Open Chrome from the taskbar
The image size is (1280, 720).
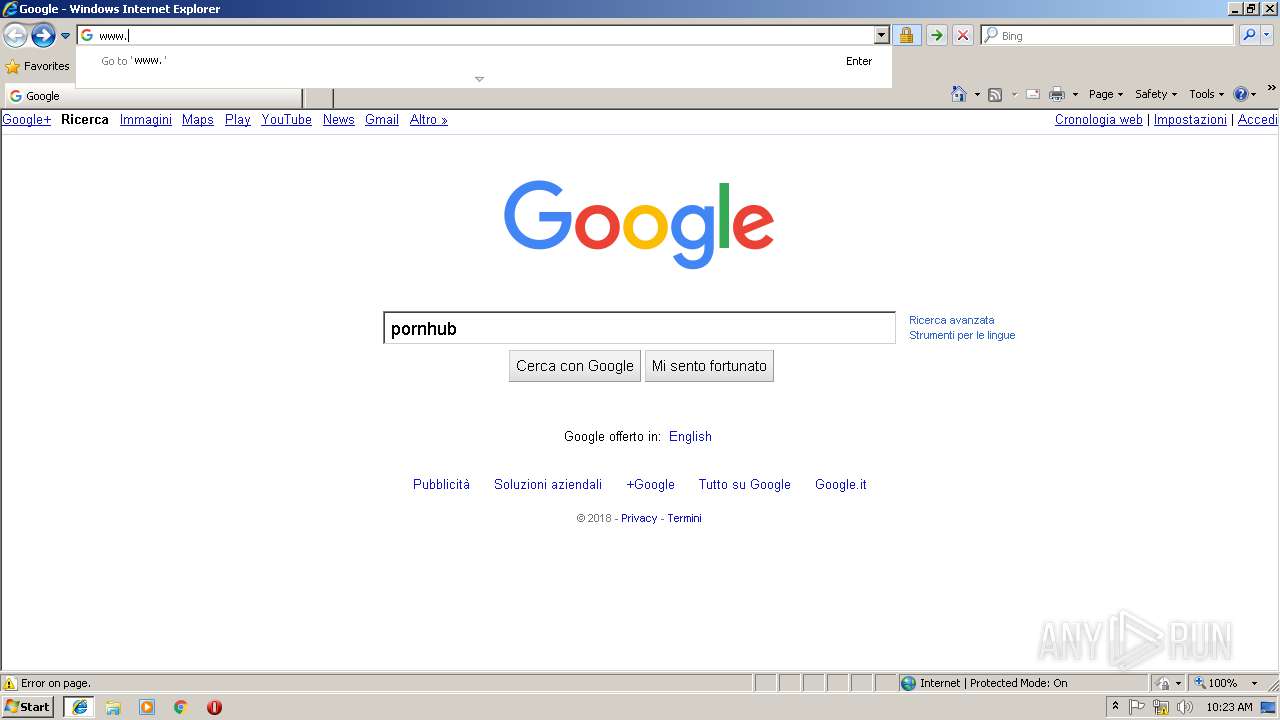(x=181, y=707)
